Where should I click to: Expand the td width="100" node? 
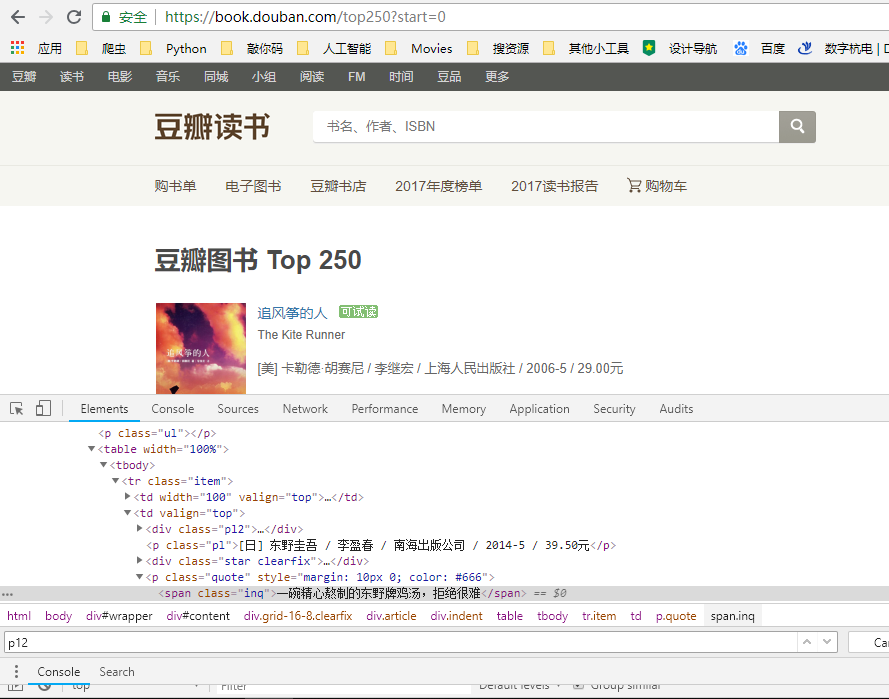tap(128, 496)
